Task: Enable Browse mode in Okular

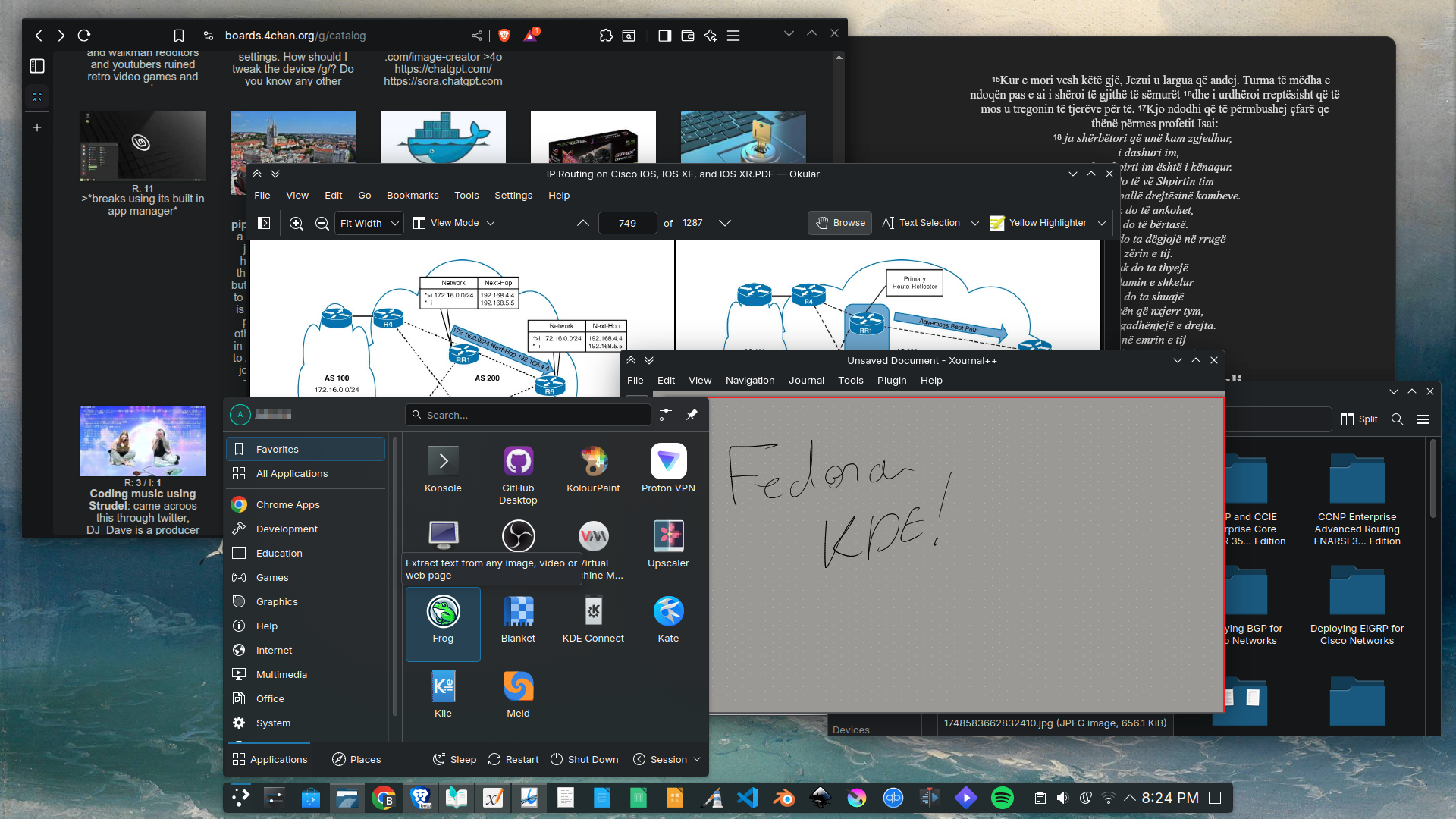Action: click(x=840, y=223)
